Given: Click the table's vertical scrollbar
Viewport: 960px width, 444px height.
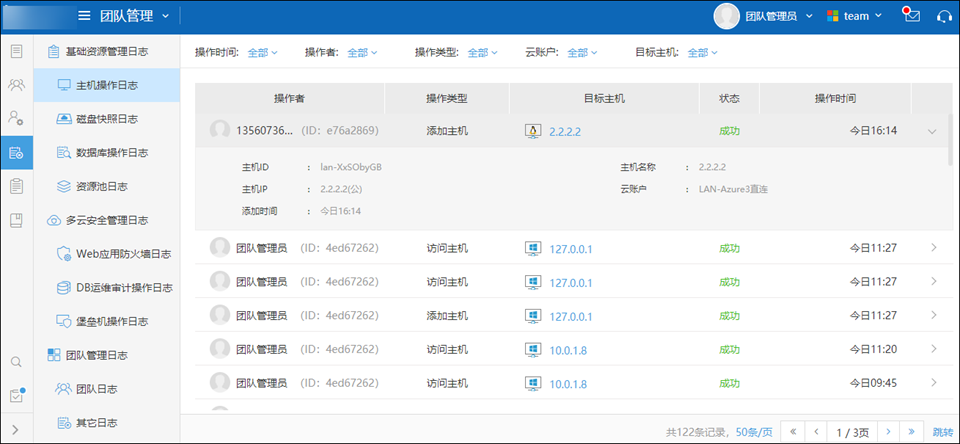Looking at the screenshot, I should coord(950,140).
